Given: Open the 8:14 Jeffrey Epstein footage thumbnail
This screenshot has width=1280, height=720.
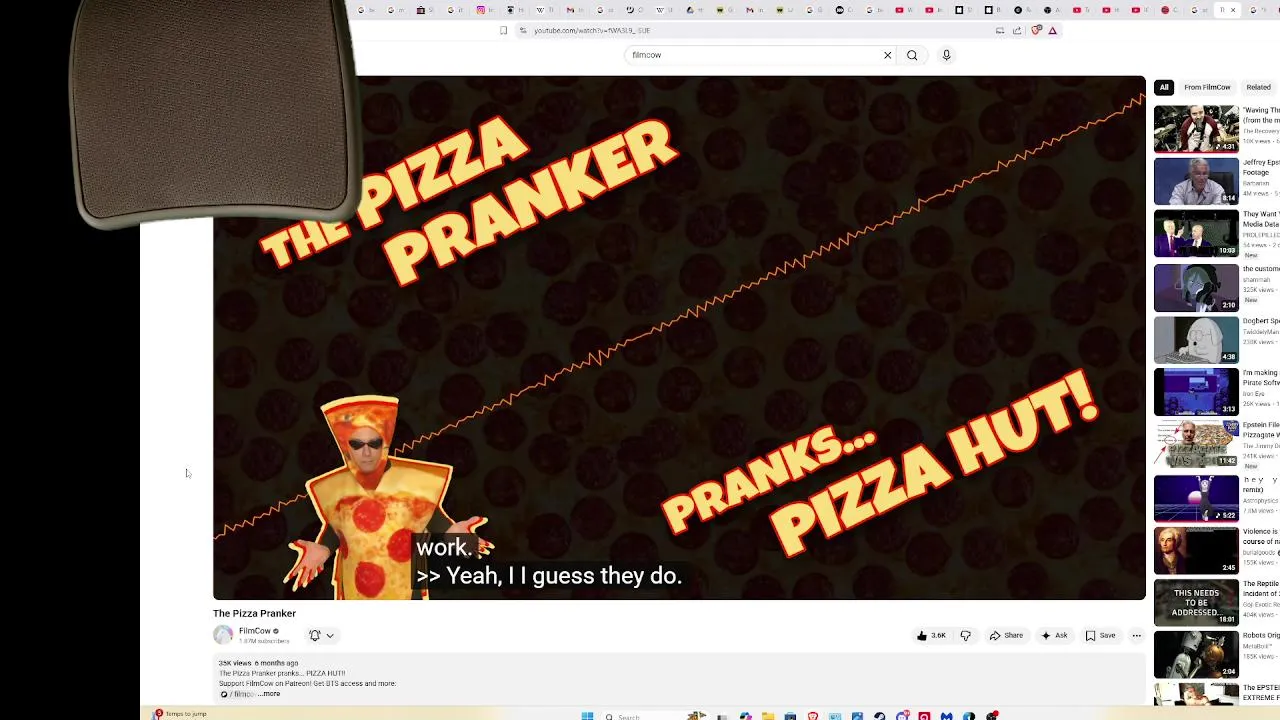Looking at the screenshot, I should tap(1196, 181).
